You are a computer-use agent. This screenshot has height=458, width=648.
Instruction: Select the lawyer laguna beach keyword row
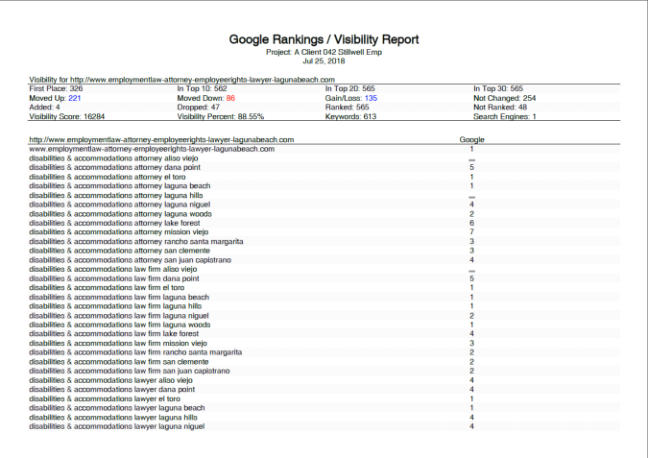[117, 407]
